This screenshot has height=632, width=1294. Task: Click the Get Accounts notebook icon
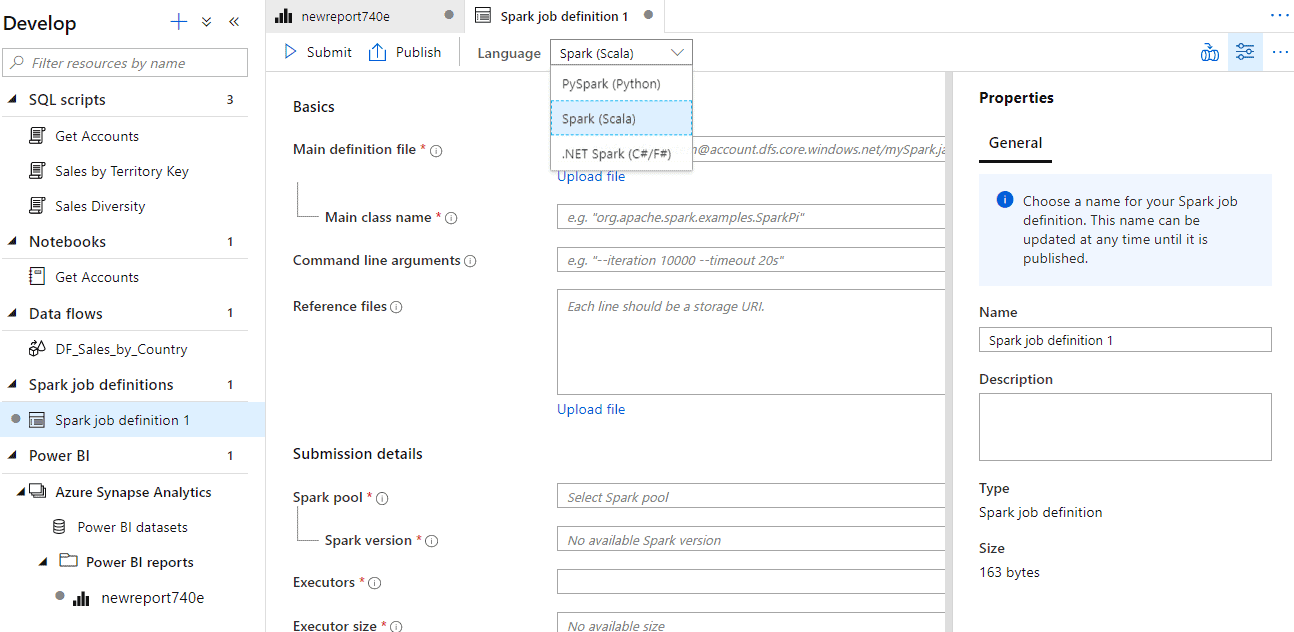click(x=37, y=277)
